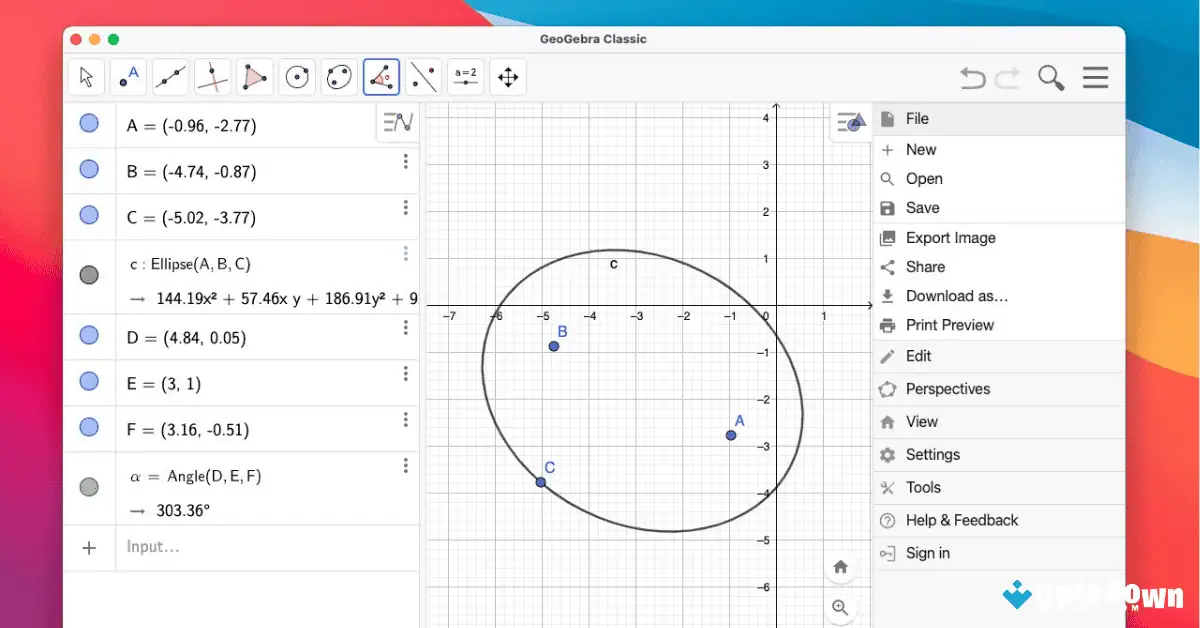This screenshot has height=628, width=1200.
Task: Click Sign in at menu bottom
Action: (926, 553)
